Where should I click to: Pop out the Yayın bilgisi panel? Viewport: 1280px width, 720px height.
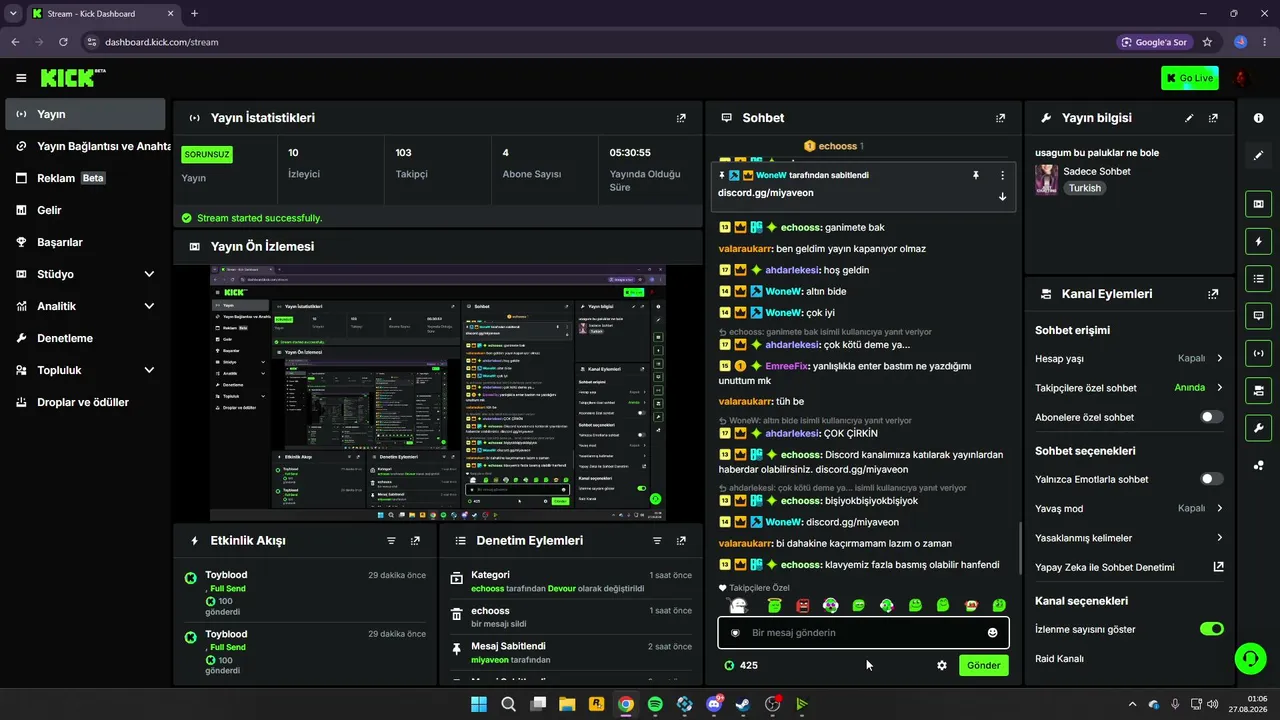pyautogui.click(x=1213, y=118)
